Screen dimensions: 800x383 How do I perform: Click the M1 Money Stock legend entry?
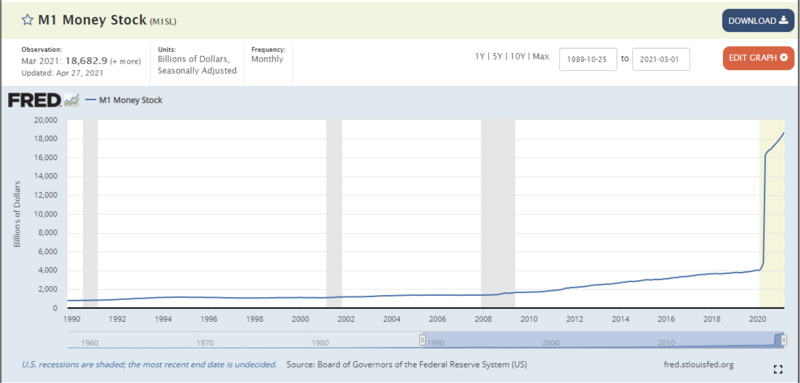click(123, 100)
